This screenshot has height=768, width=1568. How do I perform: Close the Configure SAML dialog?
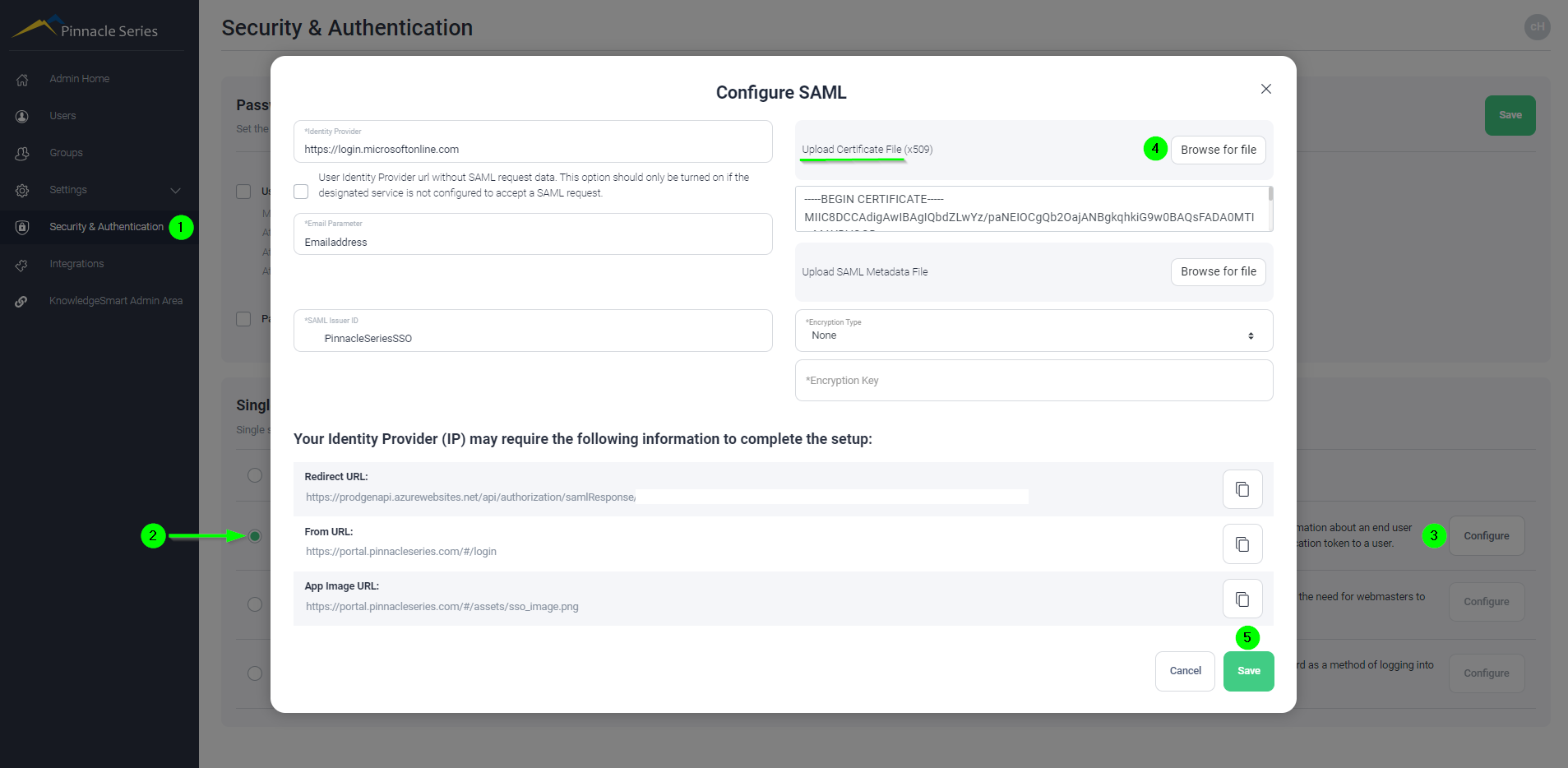pos(1266,89)
